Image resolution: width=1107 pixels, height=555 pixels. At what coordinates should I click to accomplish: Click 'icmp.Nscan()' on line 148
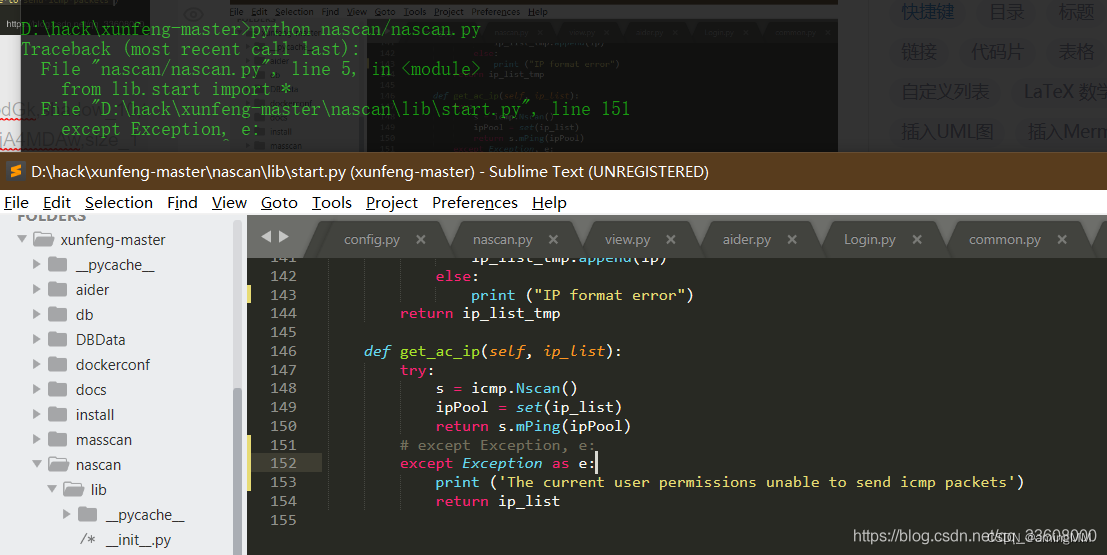pos(525,388)
